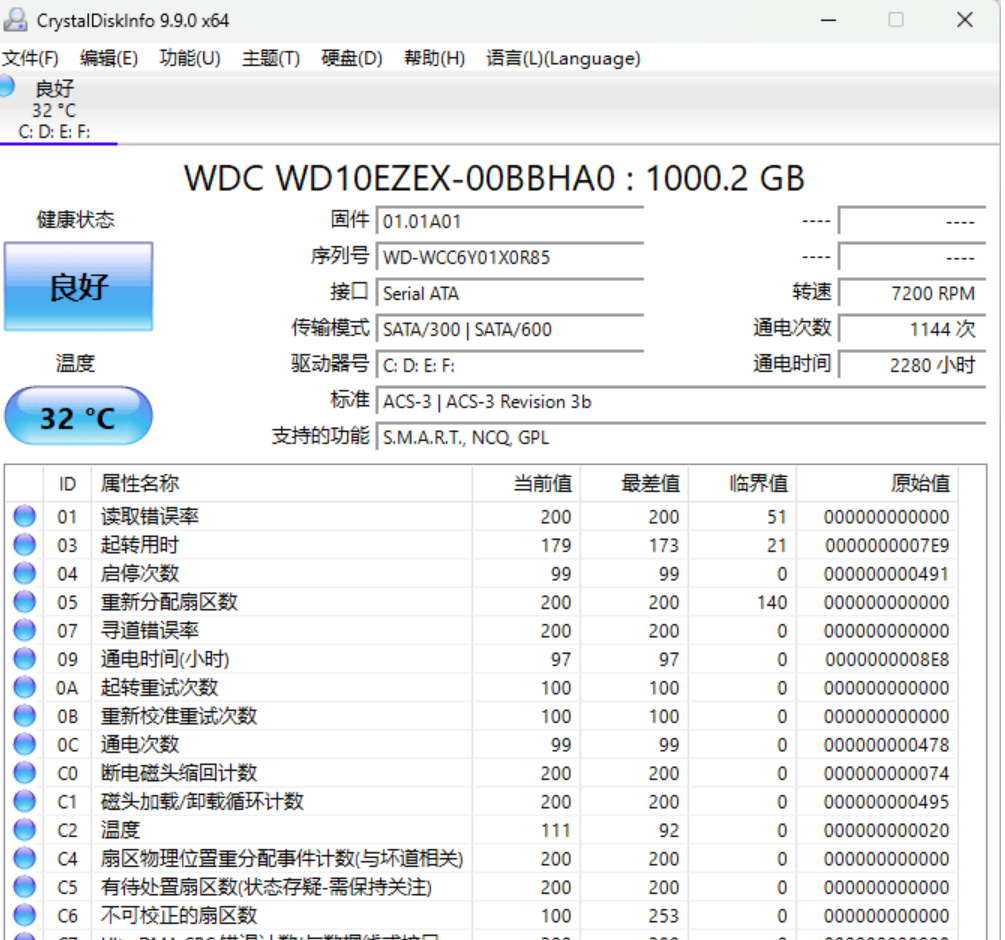Click the CrystalDiskInfo app icon in title bar
This screenshot has width=1005, height=940.
tap(15, 21)
